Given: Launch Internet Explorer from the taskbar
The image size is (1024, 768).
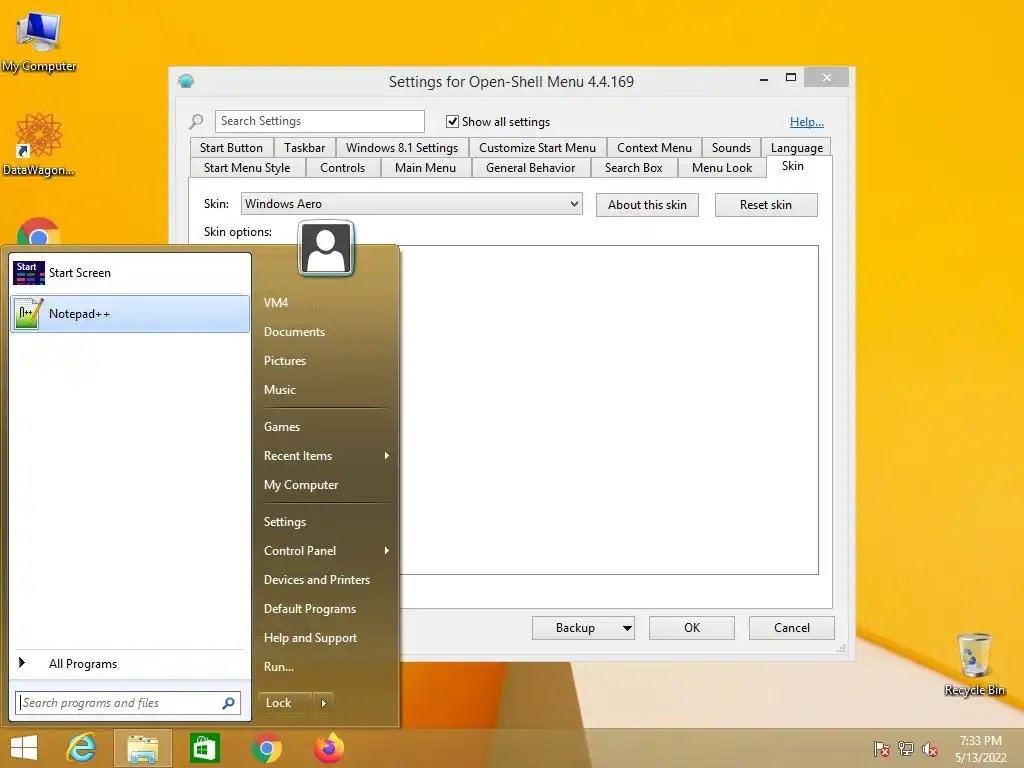Looking at the screenshot, I should click(x=82, y=748).
